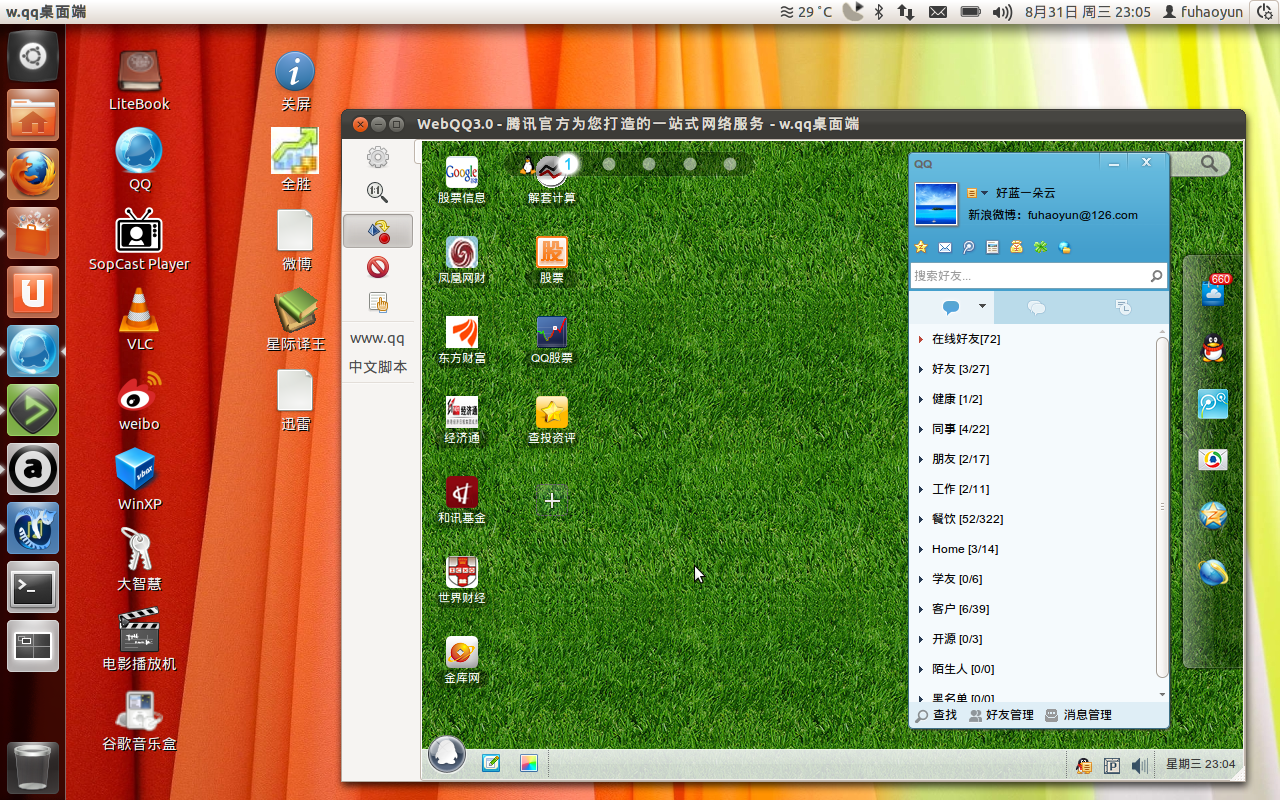1280x800 pixels.
Task: Click the fuhaoyun@126.com weibo signature
Action: 1053,215
